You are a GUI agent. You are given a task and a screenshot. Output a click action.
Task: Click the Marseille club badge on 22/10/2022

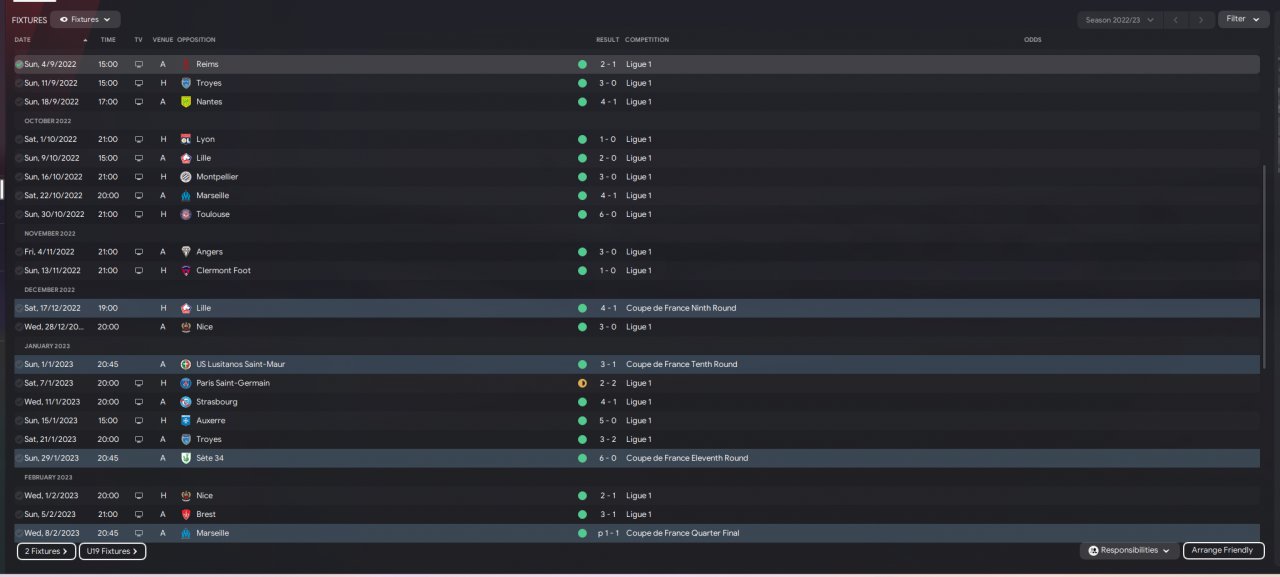tap(186, 195)
